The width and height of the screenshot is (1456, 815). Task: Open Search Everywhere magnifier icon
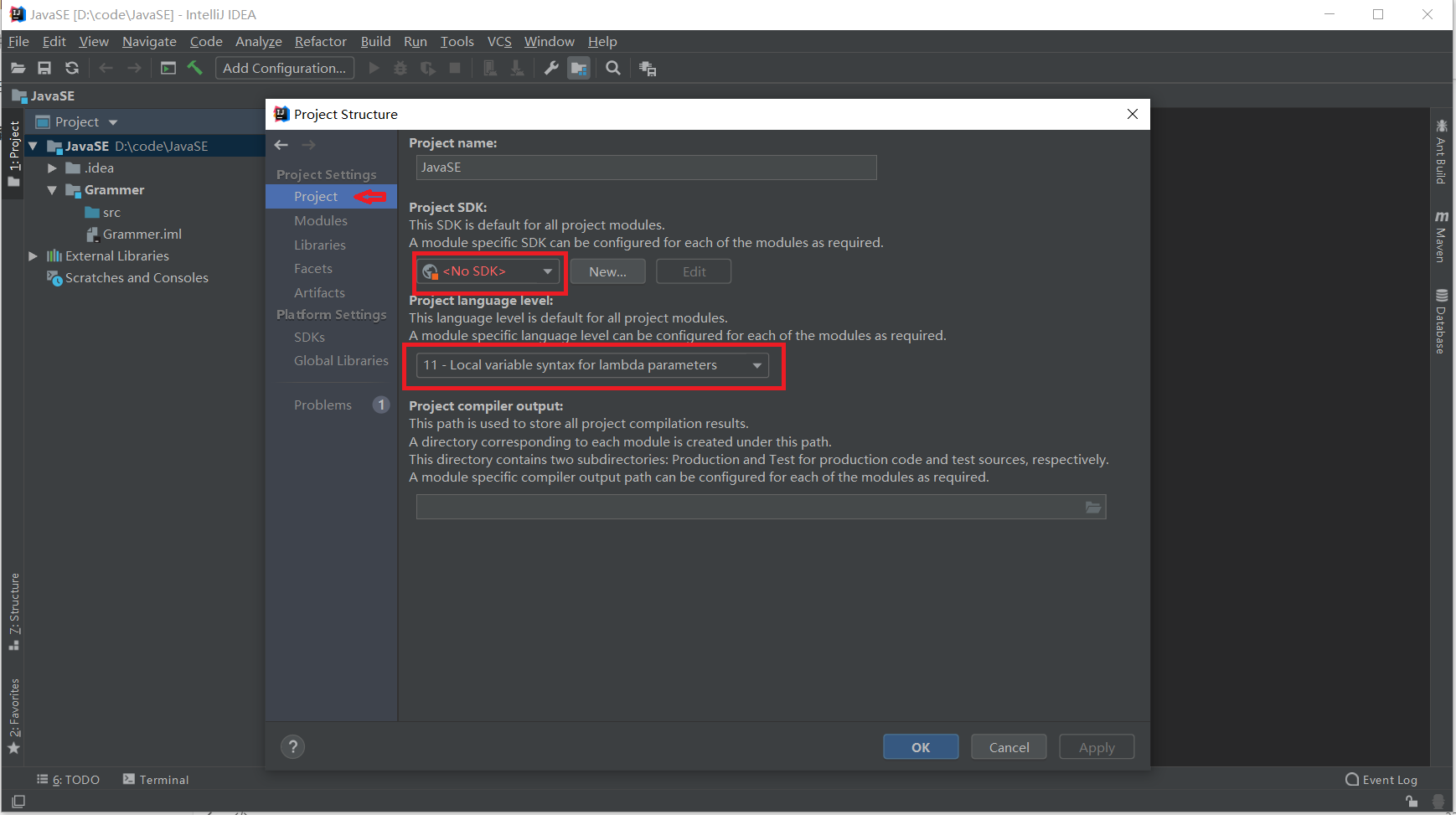[x=613, y=69]
